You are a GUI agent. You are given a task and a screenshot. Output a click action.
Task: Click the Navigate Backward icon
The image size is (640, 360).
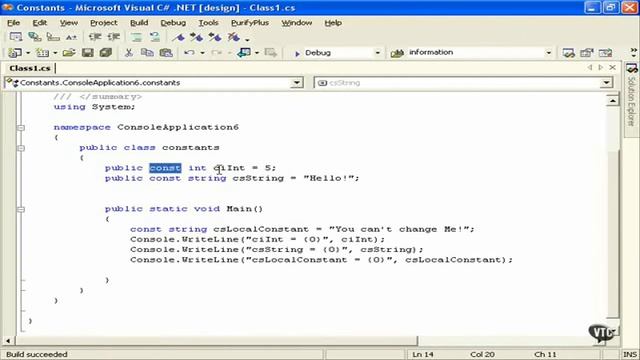click(244, 53)
